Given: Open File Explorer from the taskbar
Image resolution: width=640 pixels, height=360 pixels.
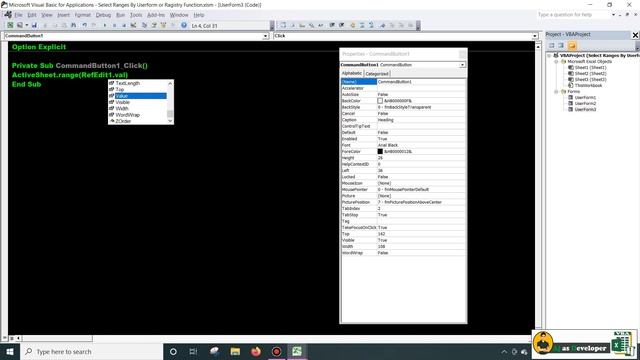Looking at the screenshot, I should pyautogui.click(x=235, y=351).
